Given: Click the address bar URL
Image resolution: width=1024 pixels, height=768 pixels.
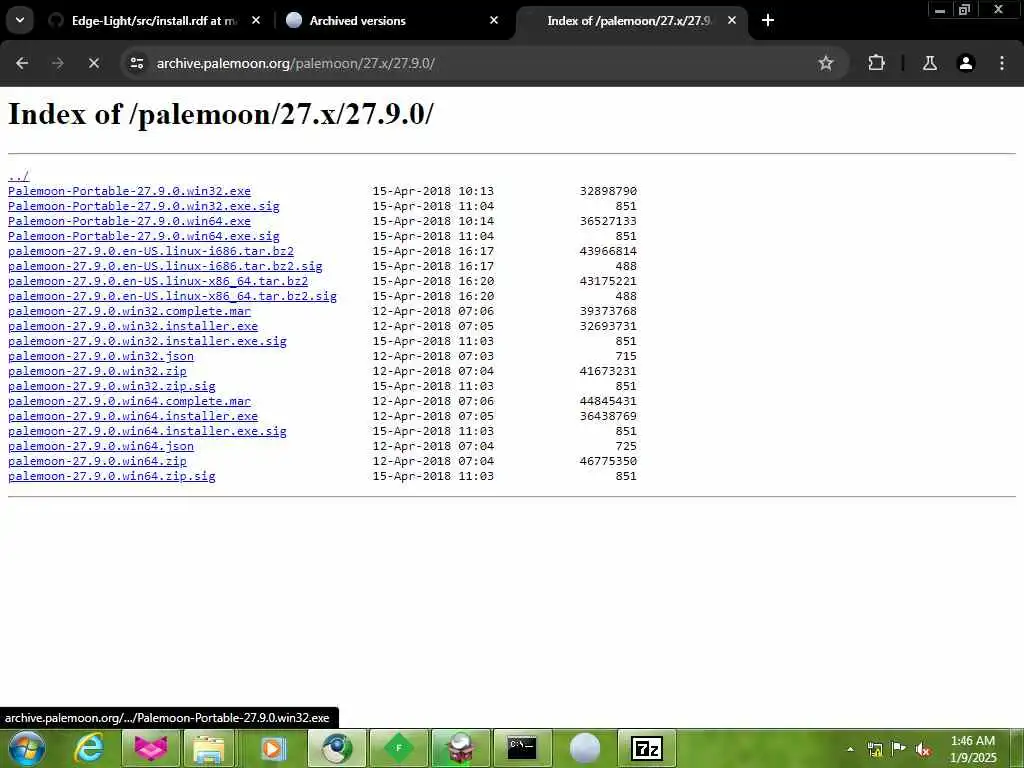Looking at the screenshot, I should coord(295,63).
